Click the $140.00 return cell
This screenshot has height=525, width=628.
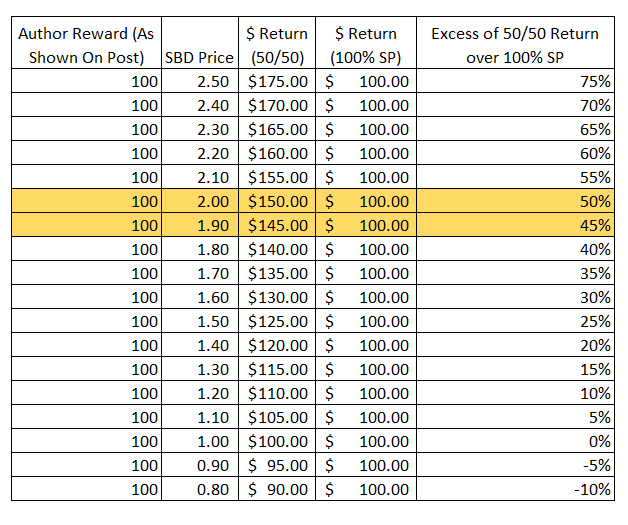(x=277, y=249)
